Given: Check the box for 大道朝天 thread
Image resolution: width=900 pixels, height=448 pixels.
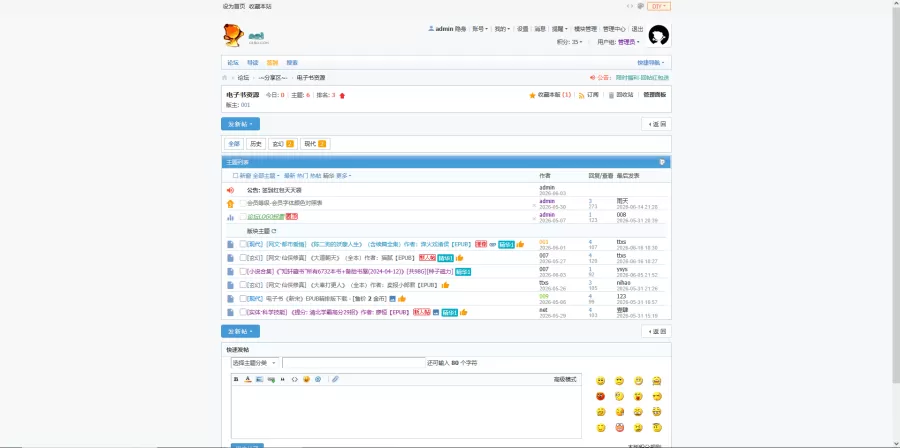Looking at the screenshot, I should pos(243,258).
